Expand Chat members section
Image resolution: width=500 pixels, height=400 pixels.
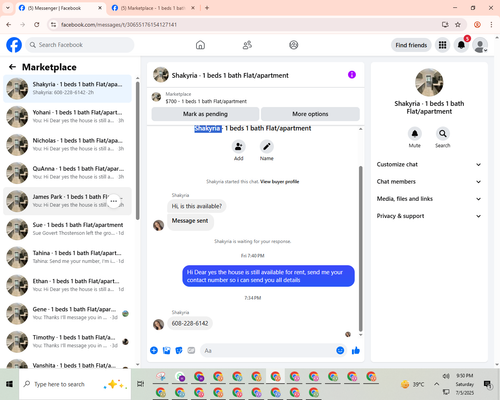pyautogui.click(x=429, y=182)
